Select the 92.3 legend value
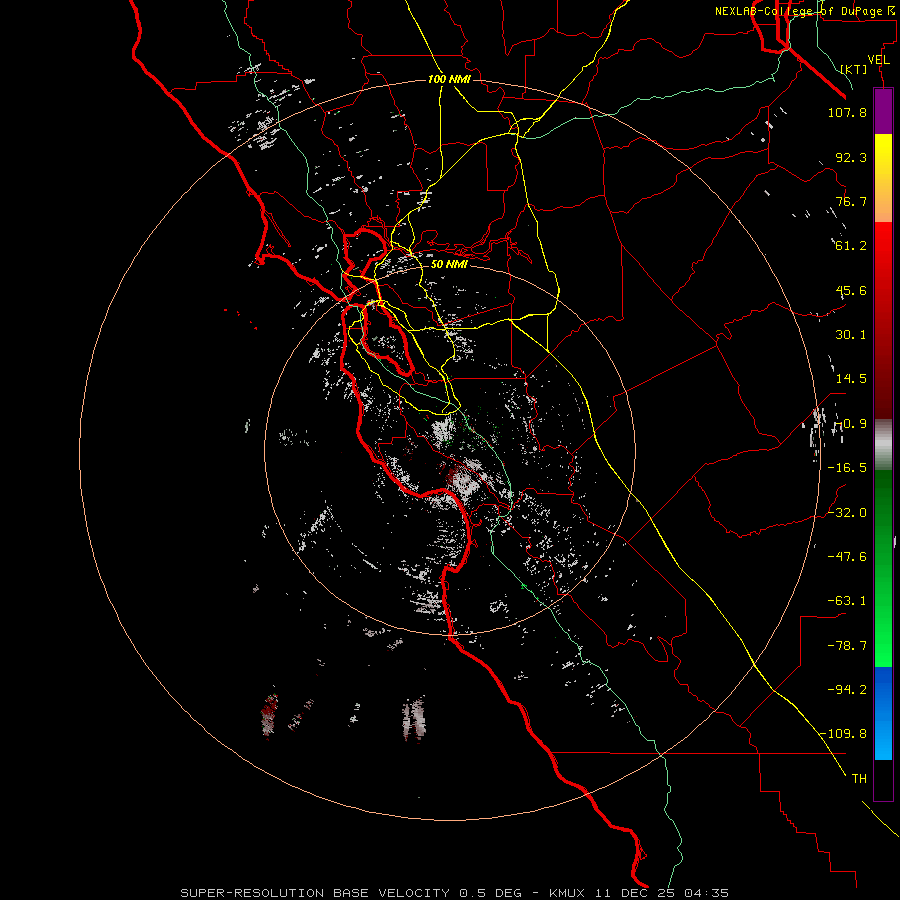This screenshot has height=900, width=900. pos(851,157)
